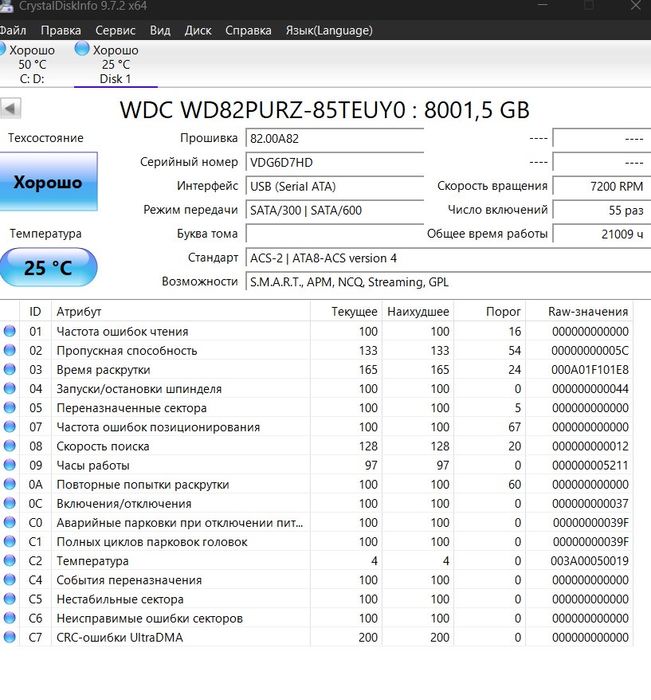Select the Частота ошибок позиционирования row text

pos(158,427)
